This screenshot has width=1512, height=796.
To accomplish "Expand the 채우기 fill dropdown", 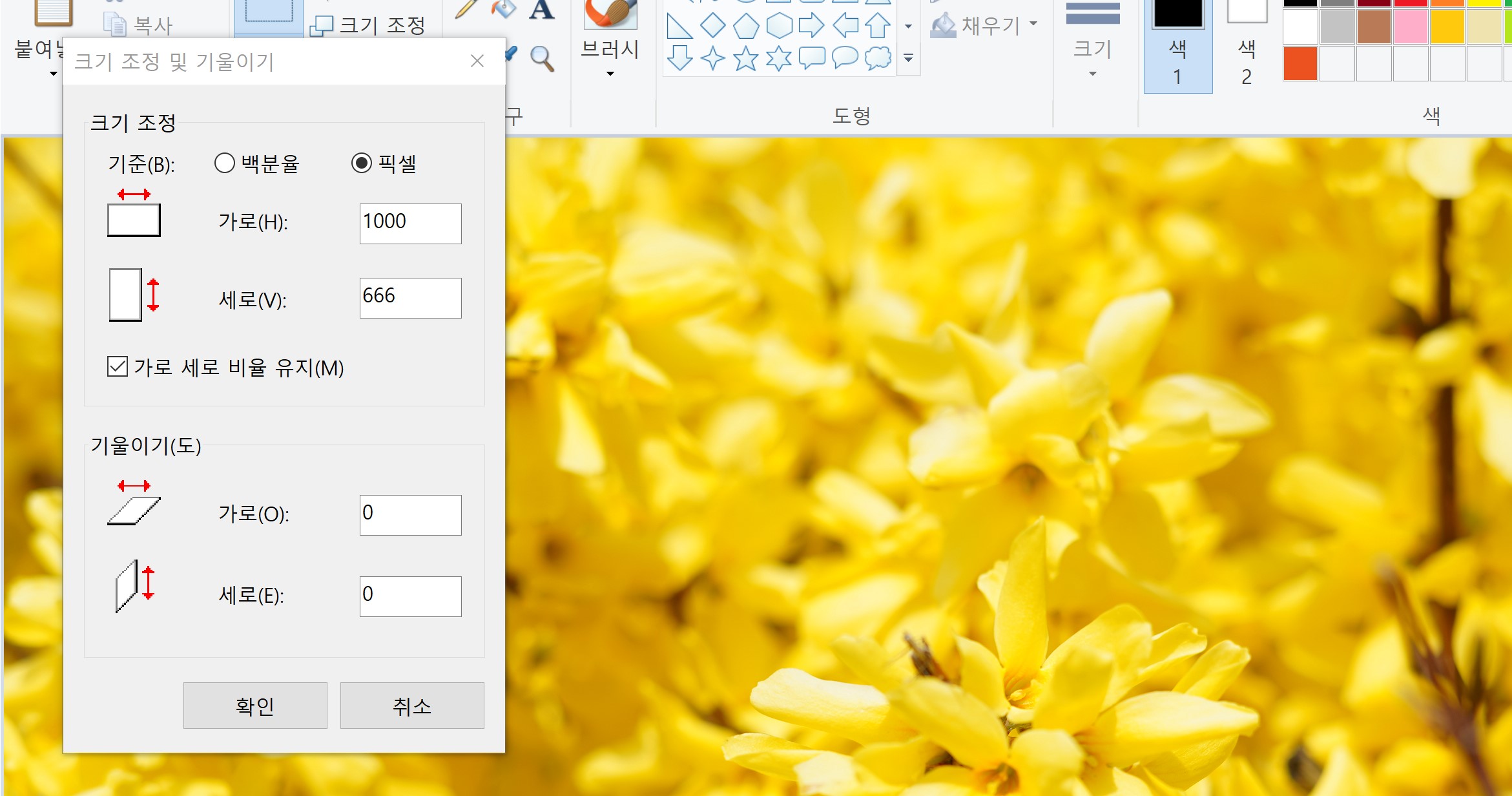I will 1033,24.
